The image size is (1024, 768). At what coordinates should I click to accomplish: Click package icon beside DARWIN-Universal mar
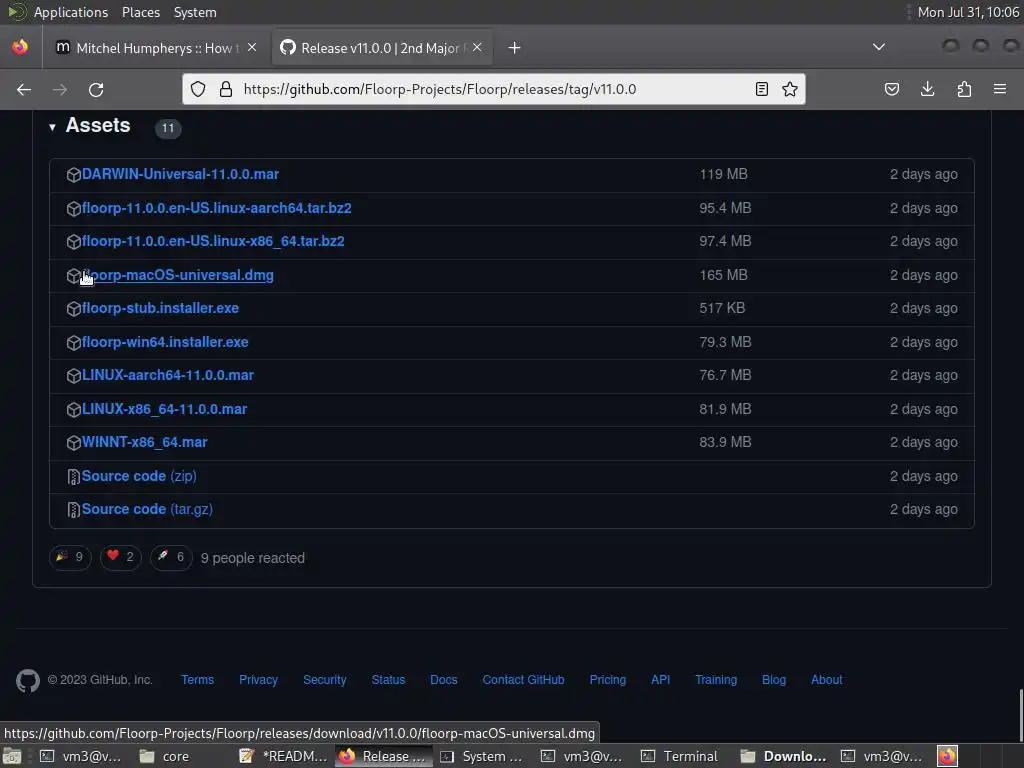[x=73, y=174]
